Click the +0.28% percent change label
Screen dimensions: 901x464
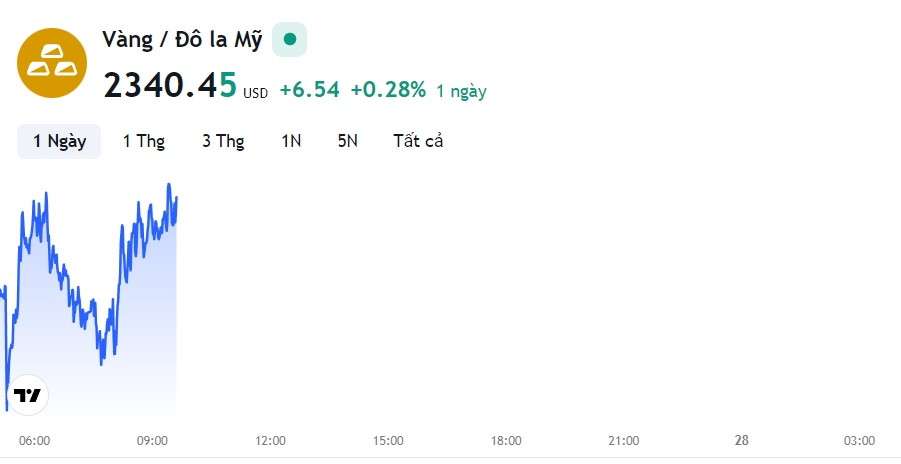pyautogui.click(x=388, y=90)
